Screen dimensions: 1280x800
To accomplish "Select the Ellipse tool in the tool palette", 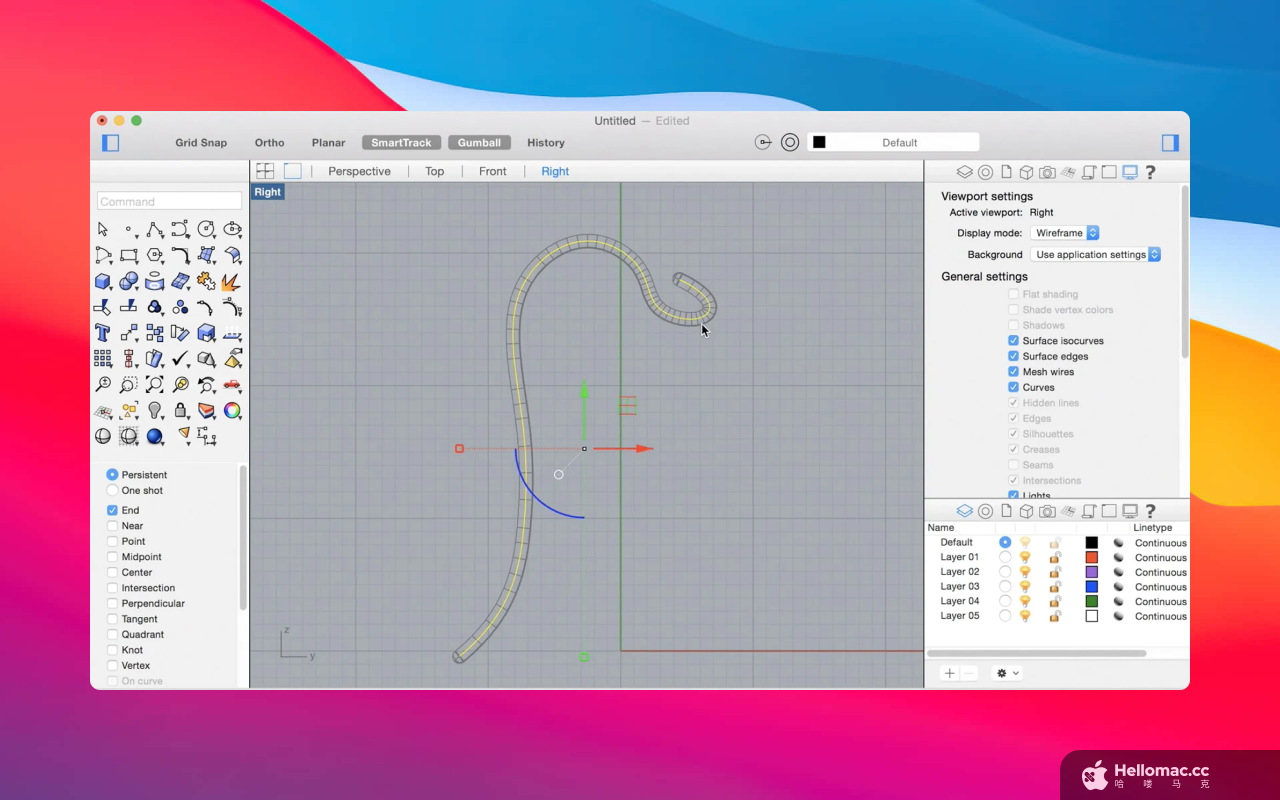I will click(232, 229).
